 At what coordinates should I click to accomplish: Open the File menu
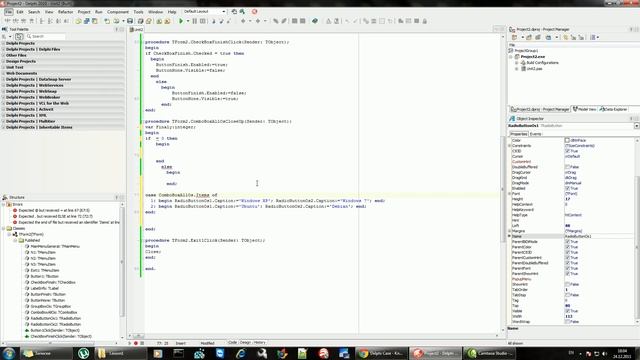coord(9,12)
